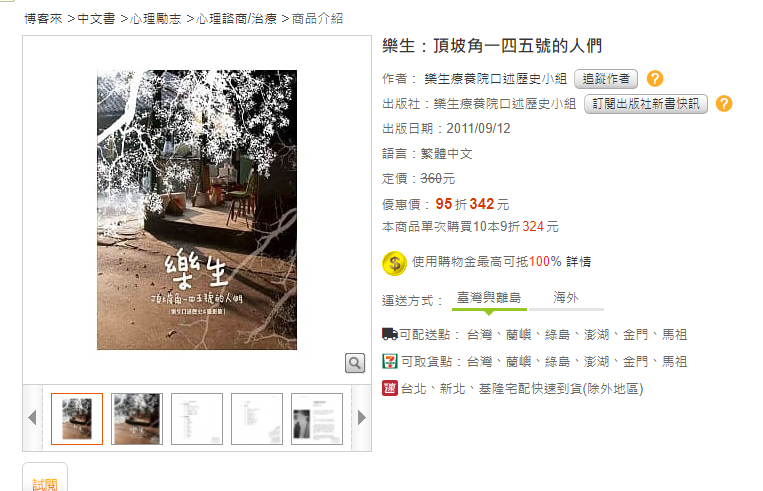Select the second book cover thumbnail
The width and height of the screenshot is (763, 491).
click(137, 419)
